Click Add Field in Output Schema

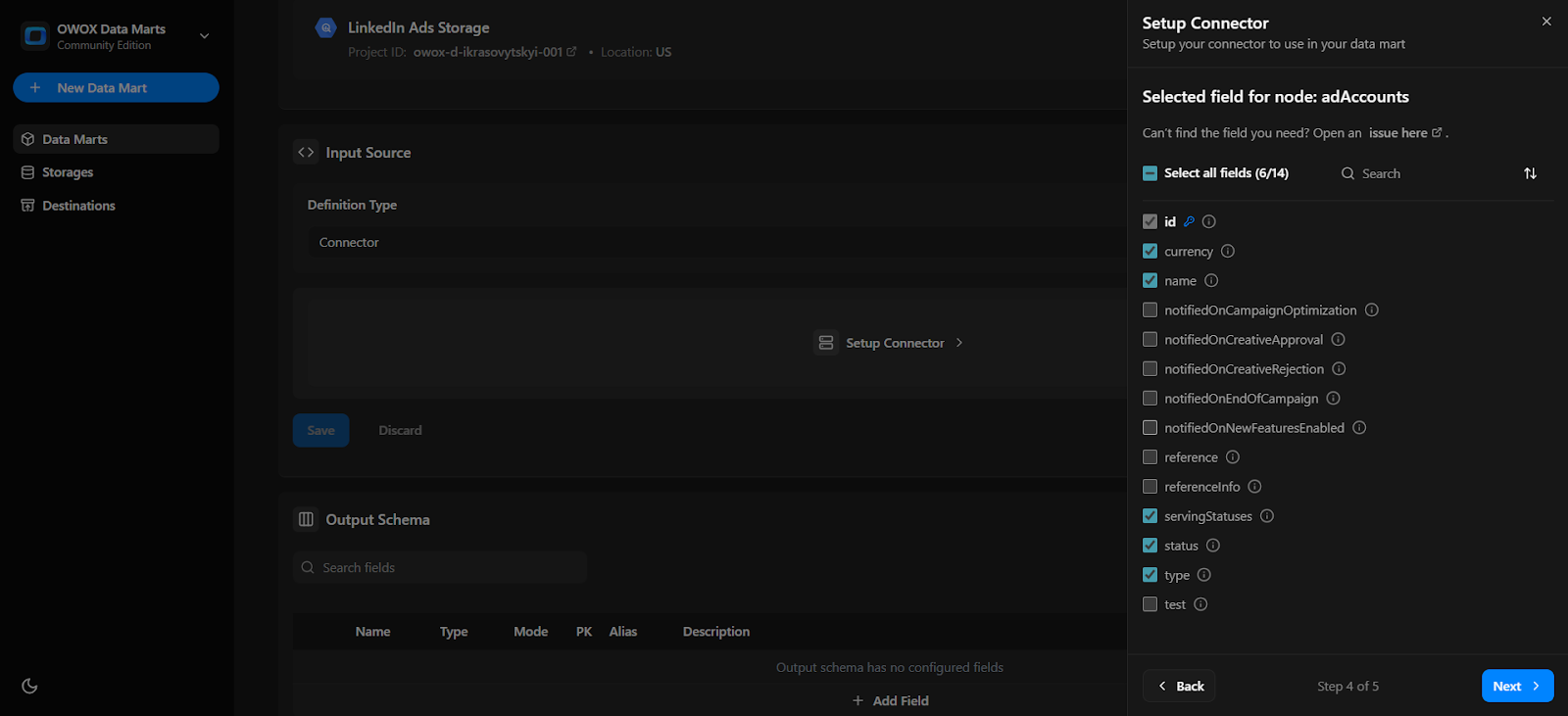point(890,700)
